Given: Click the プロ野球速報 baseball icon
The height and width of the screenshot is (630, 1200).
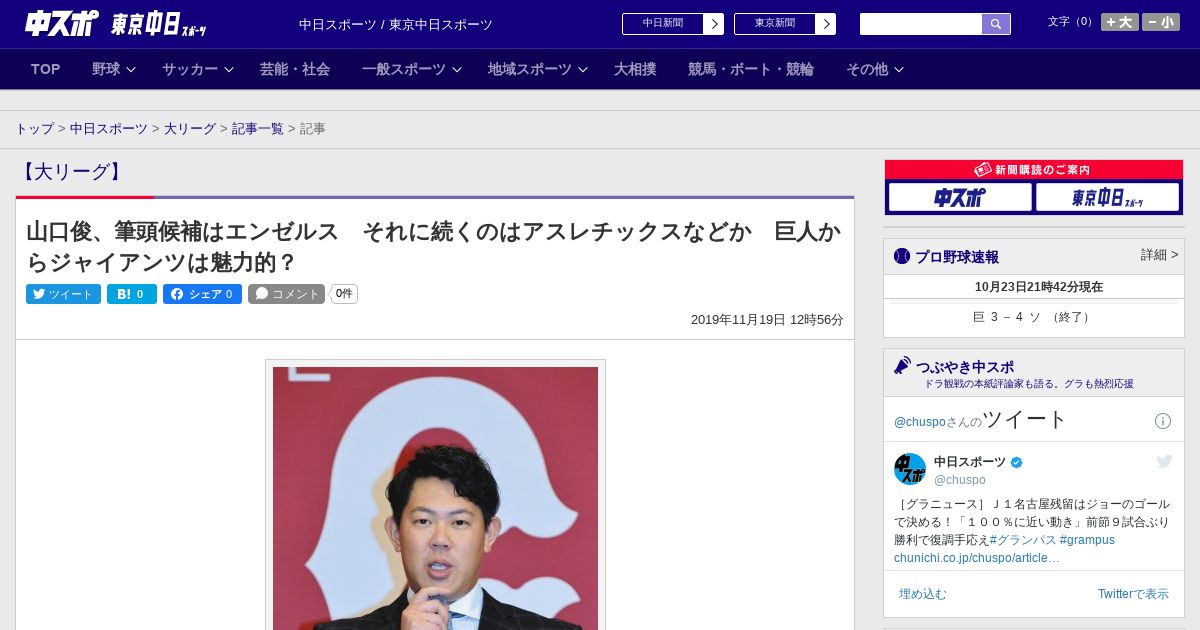Looking at the screenshot, I should [x=902, y=256].
